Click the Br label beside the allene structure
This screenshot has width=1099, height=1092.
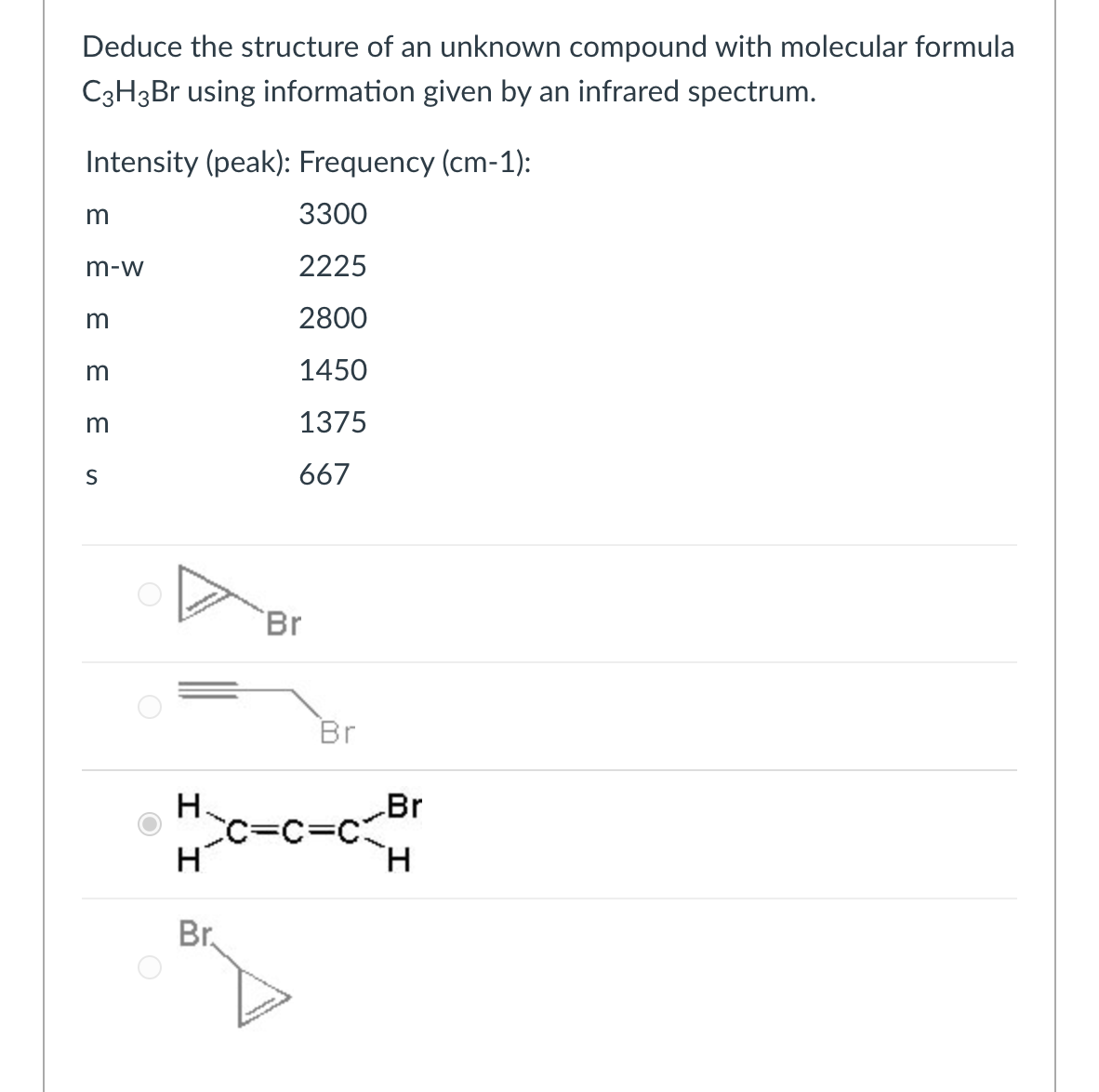404,806
